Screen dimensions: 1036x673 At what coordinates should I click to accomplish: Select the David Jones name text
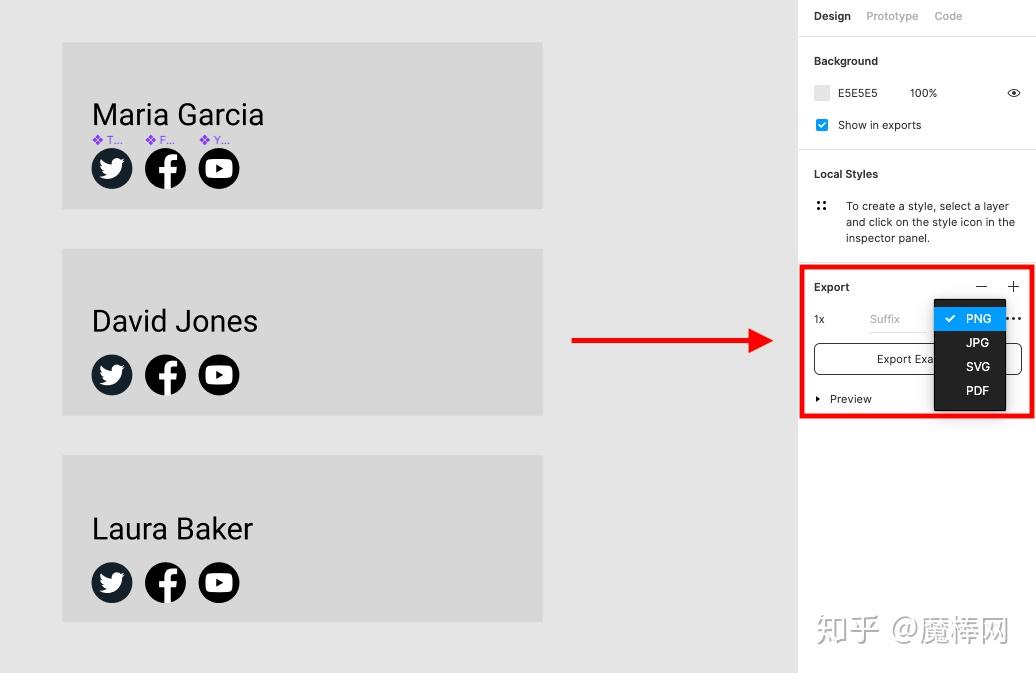coord(175,322)
